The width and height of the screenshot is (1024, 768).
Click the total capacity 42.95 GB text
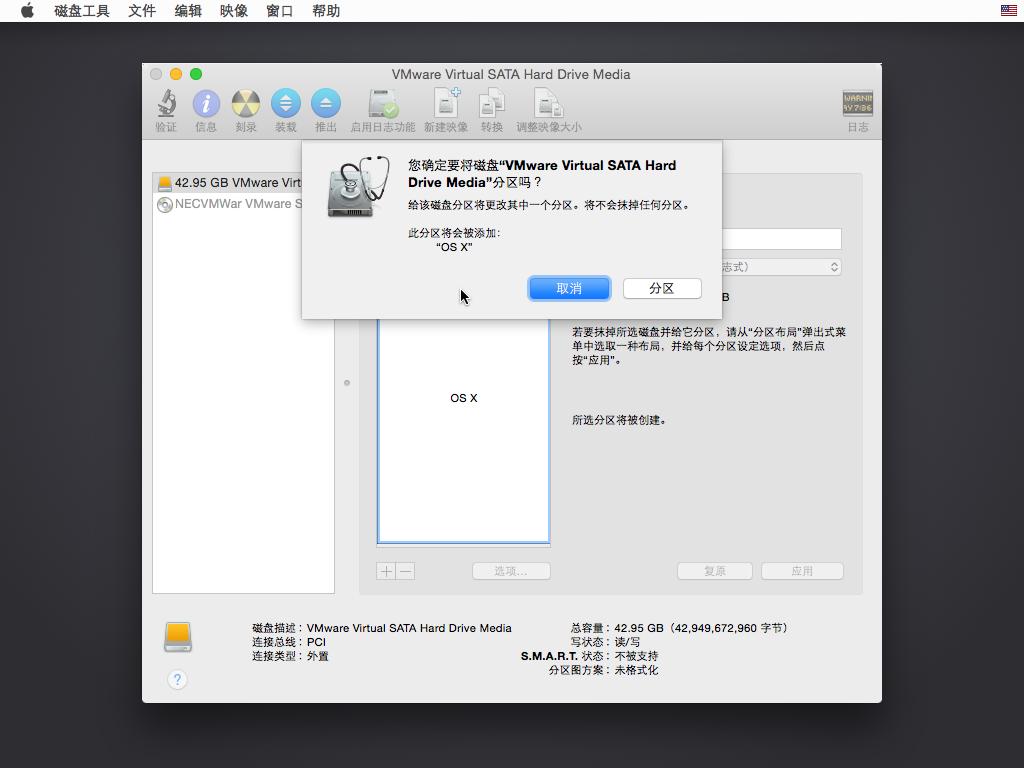pos(700,628)
